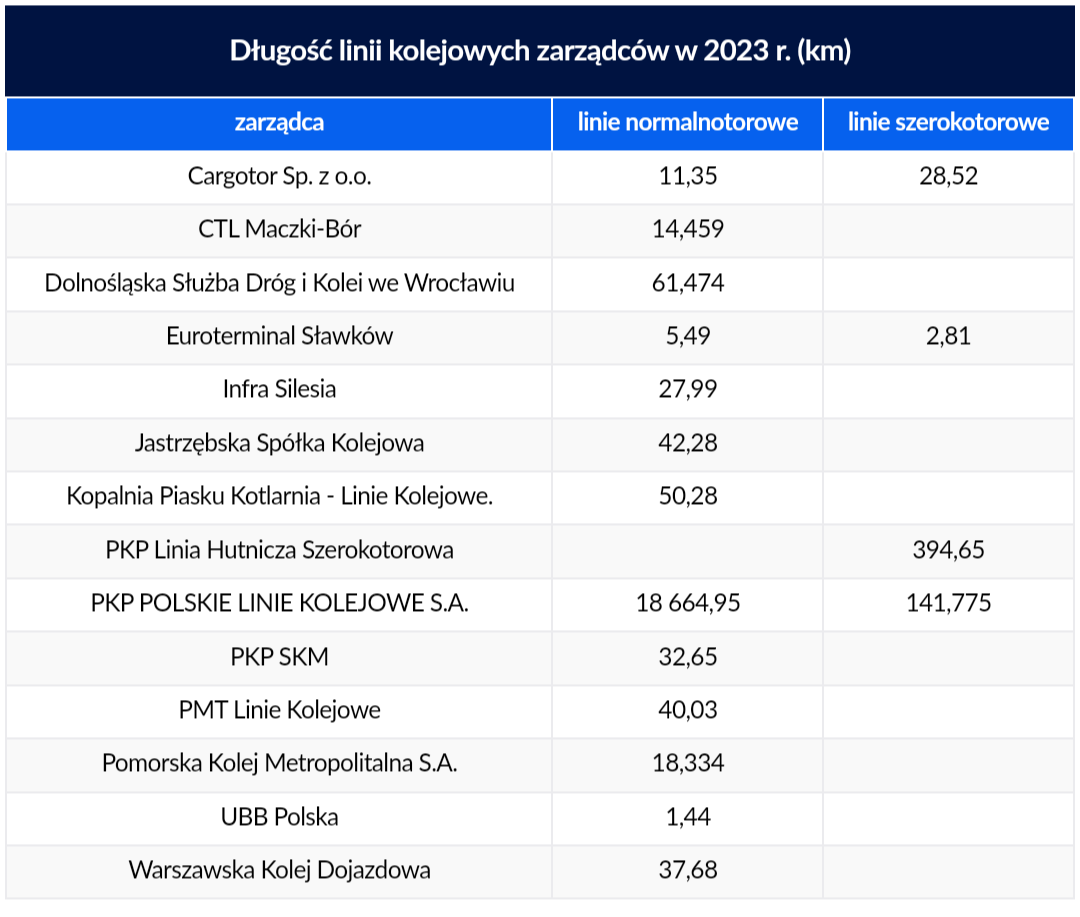Select the 'zarządca' column header
Viewport: 1080px width, 917px height.
279,123
